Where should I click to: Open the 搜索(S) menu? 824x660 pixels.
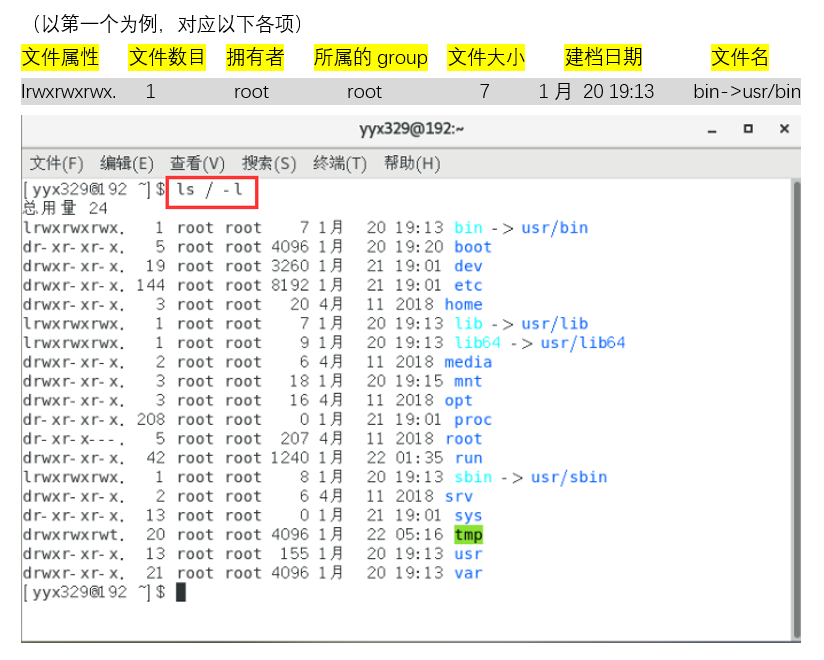coord(269,163)
